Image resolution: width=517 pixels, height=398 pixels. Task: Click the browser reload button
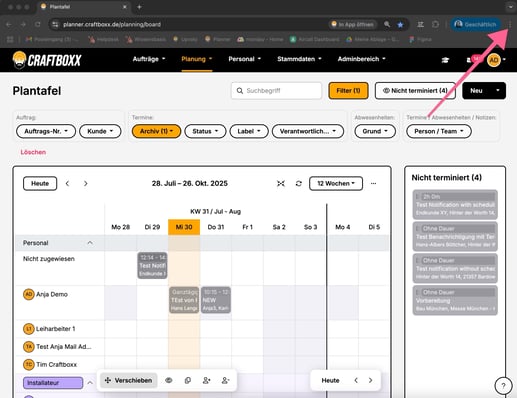tap(38, 24)
